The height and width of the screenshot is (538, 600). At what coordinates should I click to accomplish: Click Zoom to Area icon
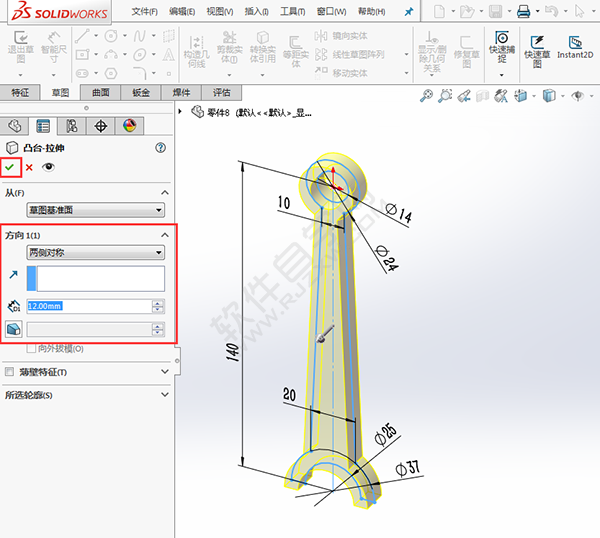445,96
